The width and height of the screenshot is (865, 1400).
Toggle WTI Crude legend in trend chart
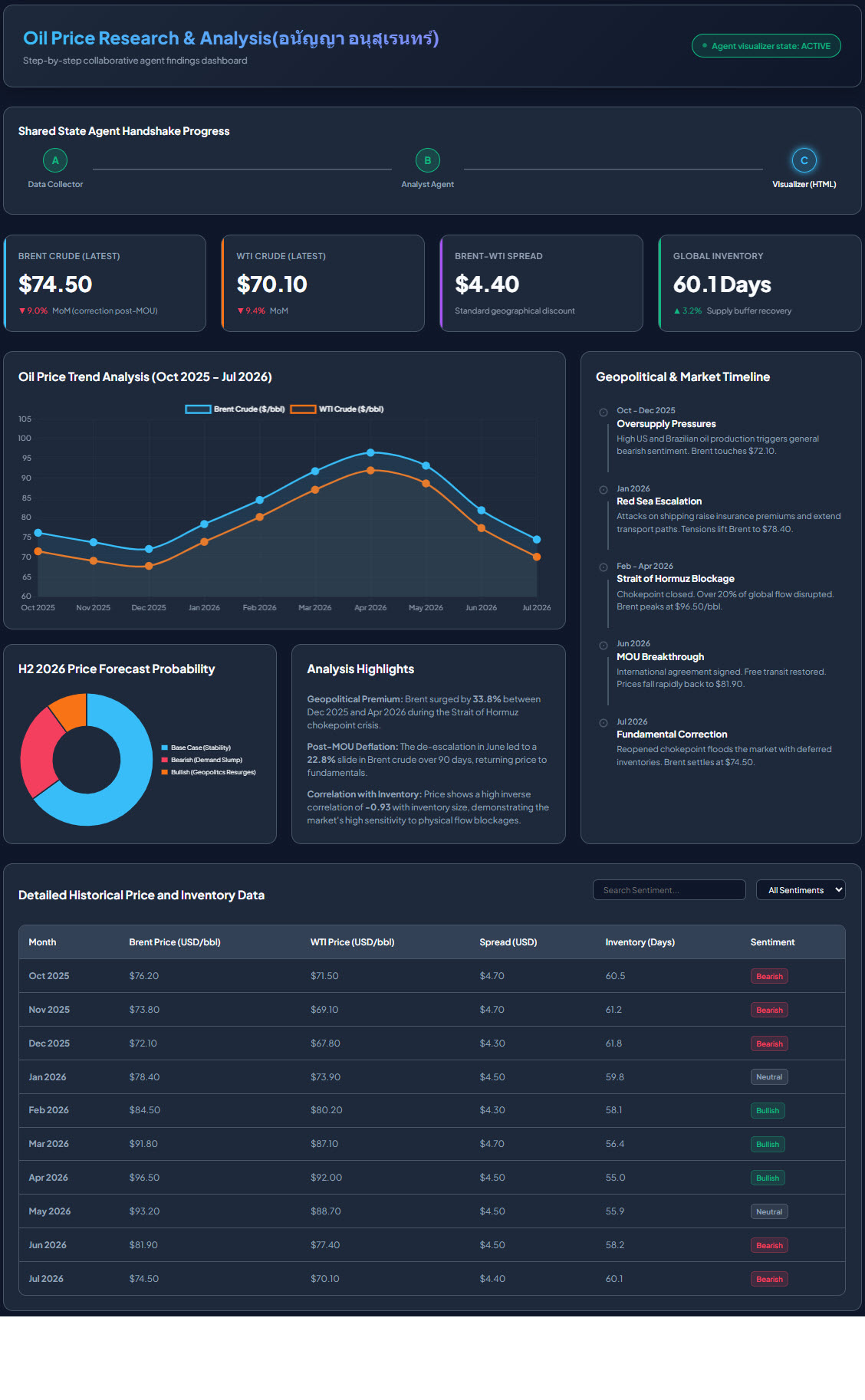click(x=337, y=409)
